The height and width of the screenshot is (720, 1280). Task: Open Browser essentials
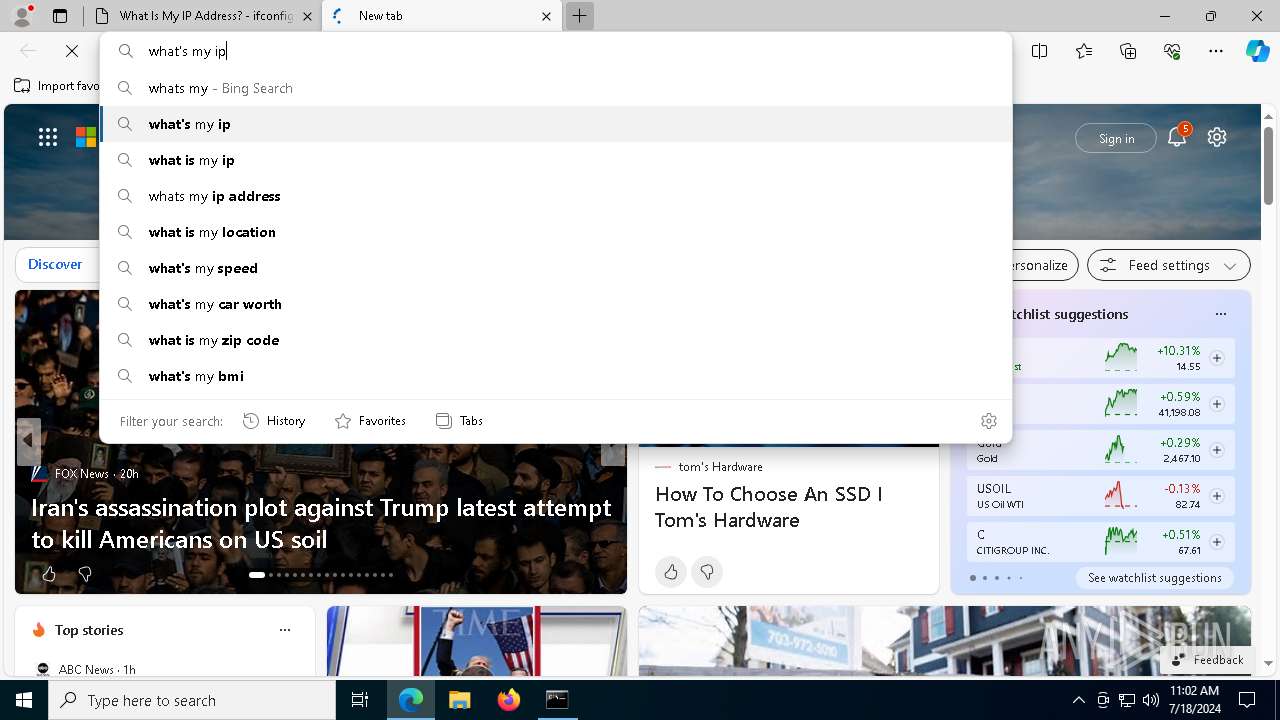point(1172,51)
